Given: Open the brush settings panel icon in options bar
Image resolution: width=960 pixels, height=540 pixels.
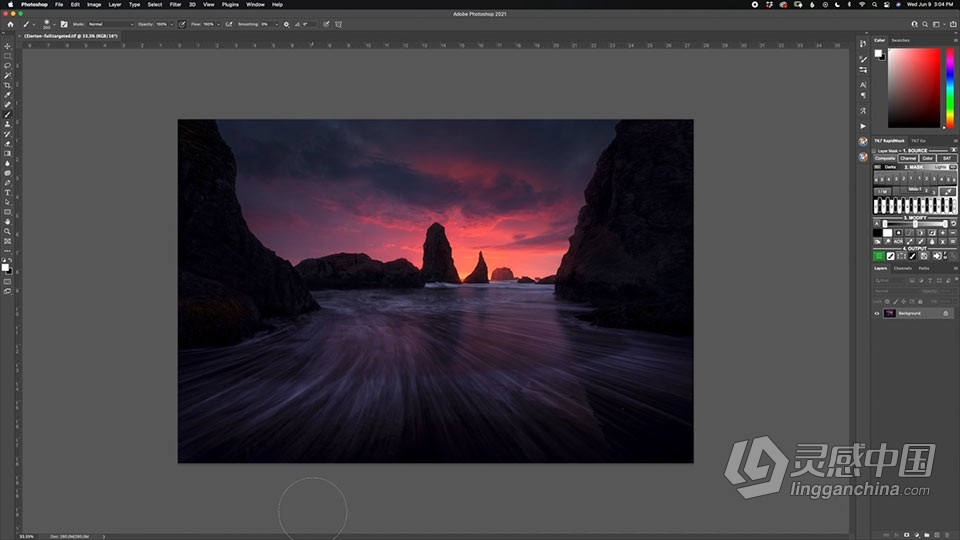Looking at the screenshot, I should click(64, 24).
